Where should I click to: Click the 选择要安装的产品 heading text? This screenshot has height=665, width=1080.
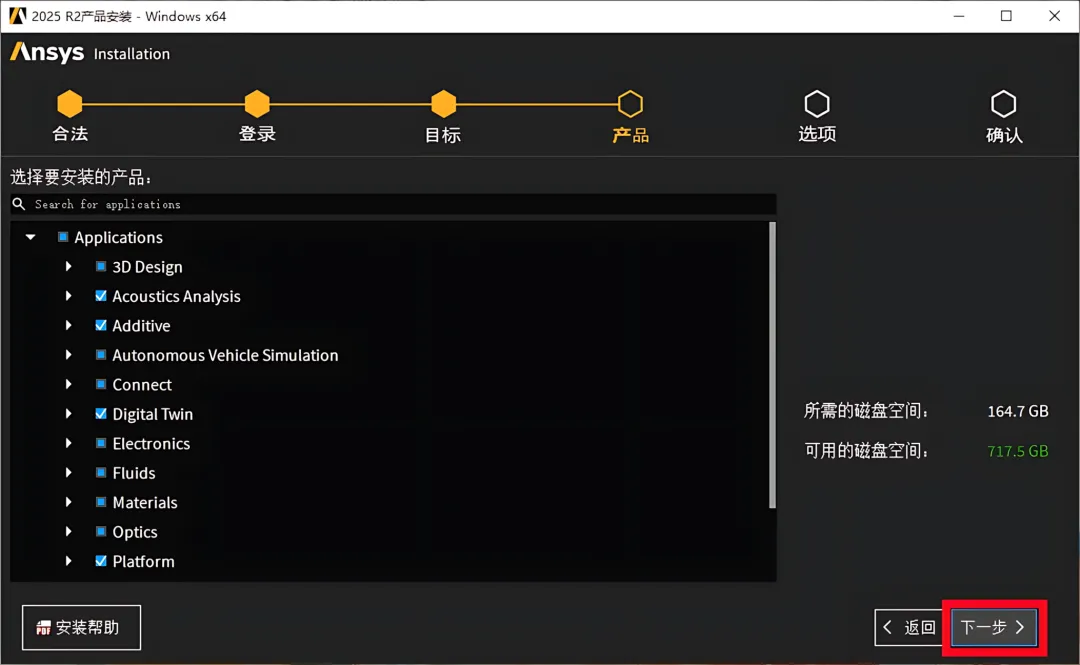click(x=81, y=177)
